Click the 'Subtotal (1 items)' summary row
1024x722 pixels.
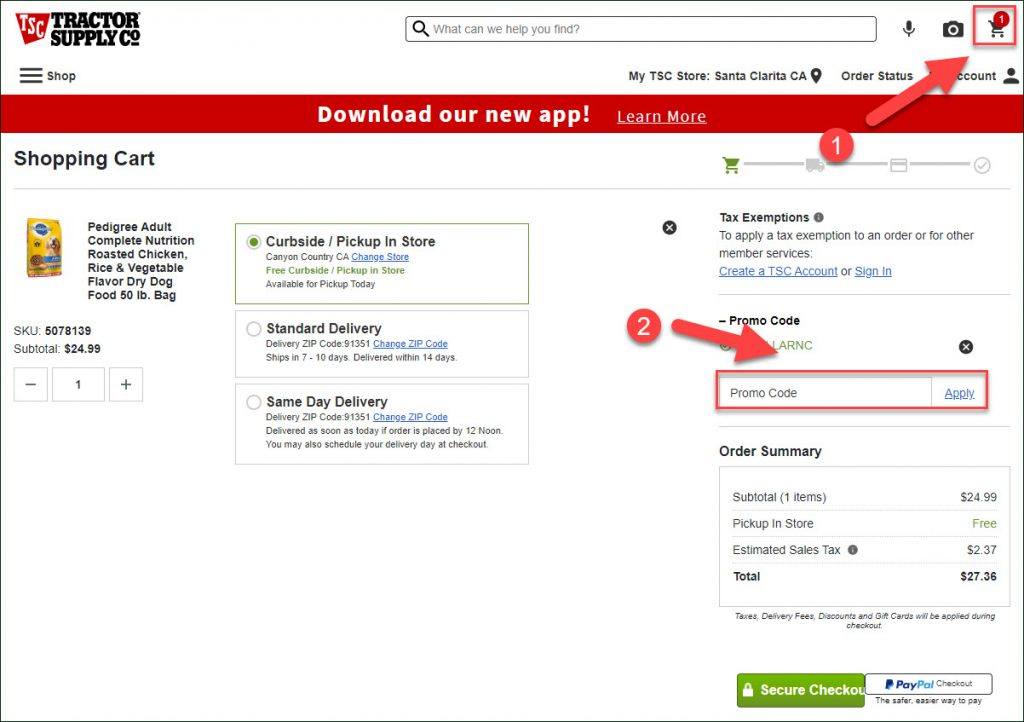point(865,497)
